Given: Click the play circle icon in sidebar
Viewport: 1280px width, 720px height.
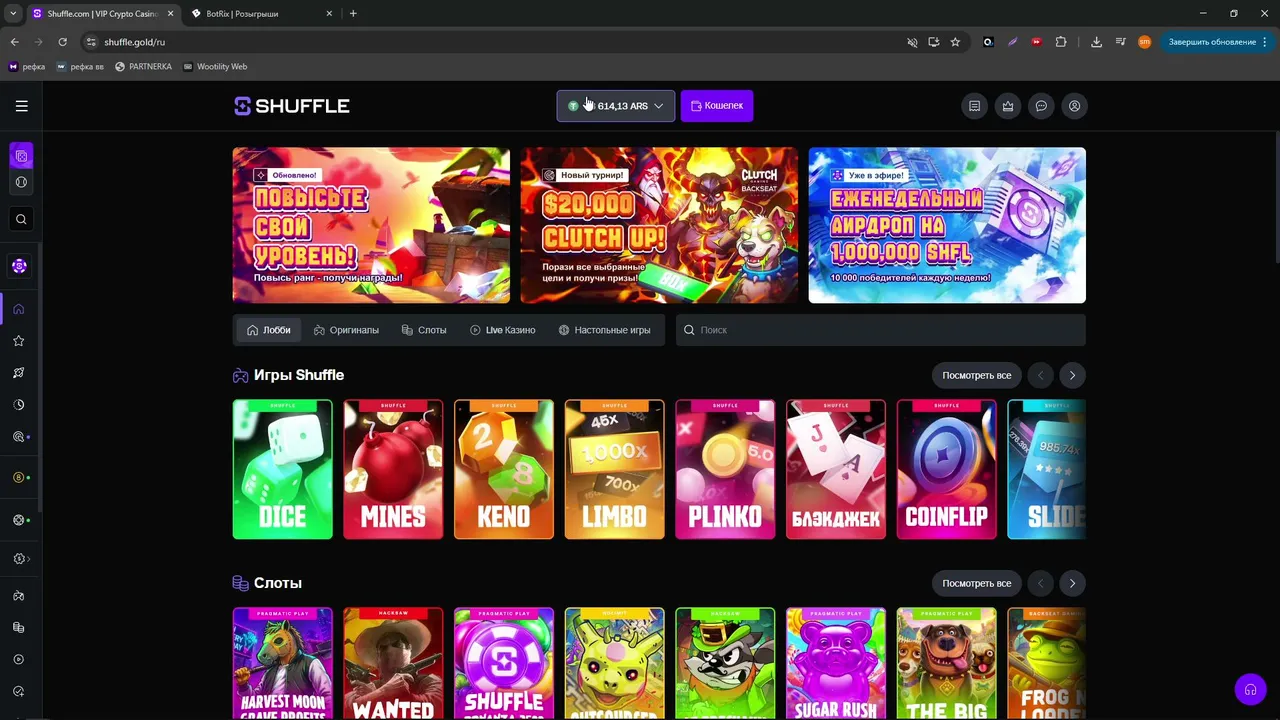Looking at the screenshot, I should pos(19,660).
